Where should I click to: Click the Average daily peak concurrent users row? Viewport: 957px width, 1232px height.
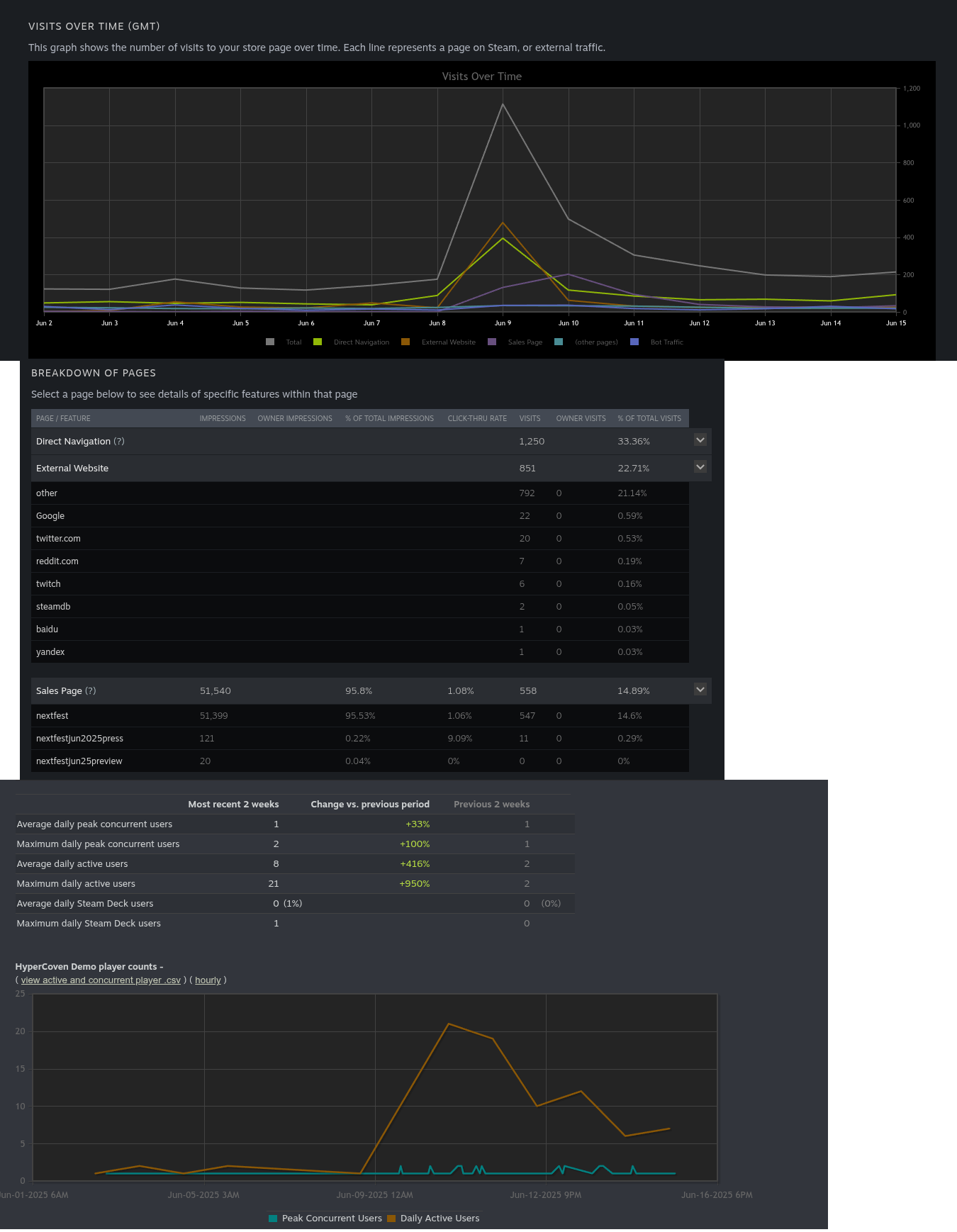(x=294, y=824)
